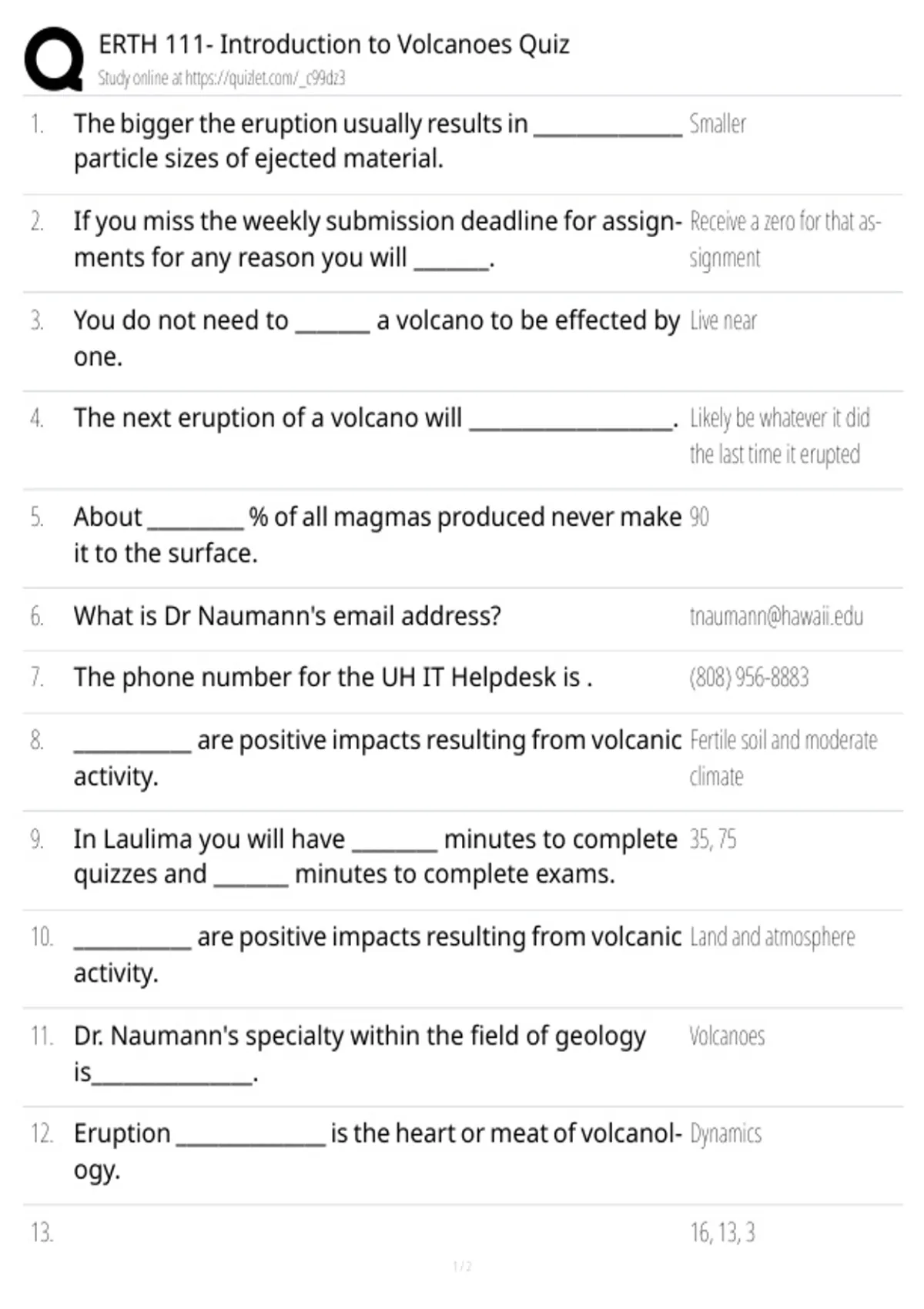Select question 4 about next eruption of a volcano
This screenshot has height=1309, width=924.
(376, 418)
